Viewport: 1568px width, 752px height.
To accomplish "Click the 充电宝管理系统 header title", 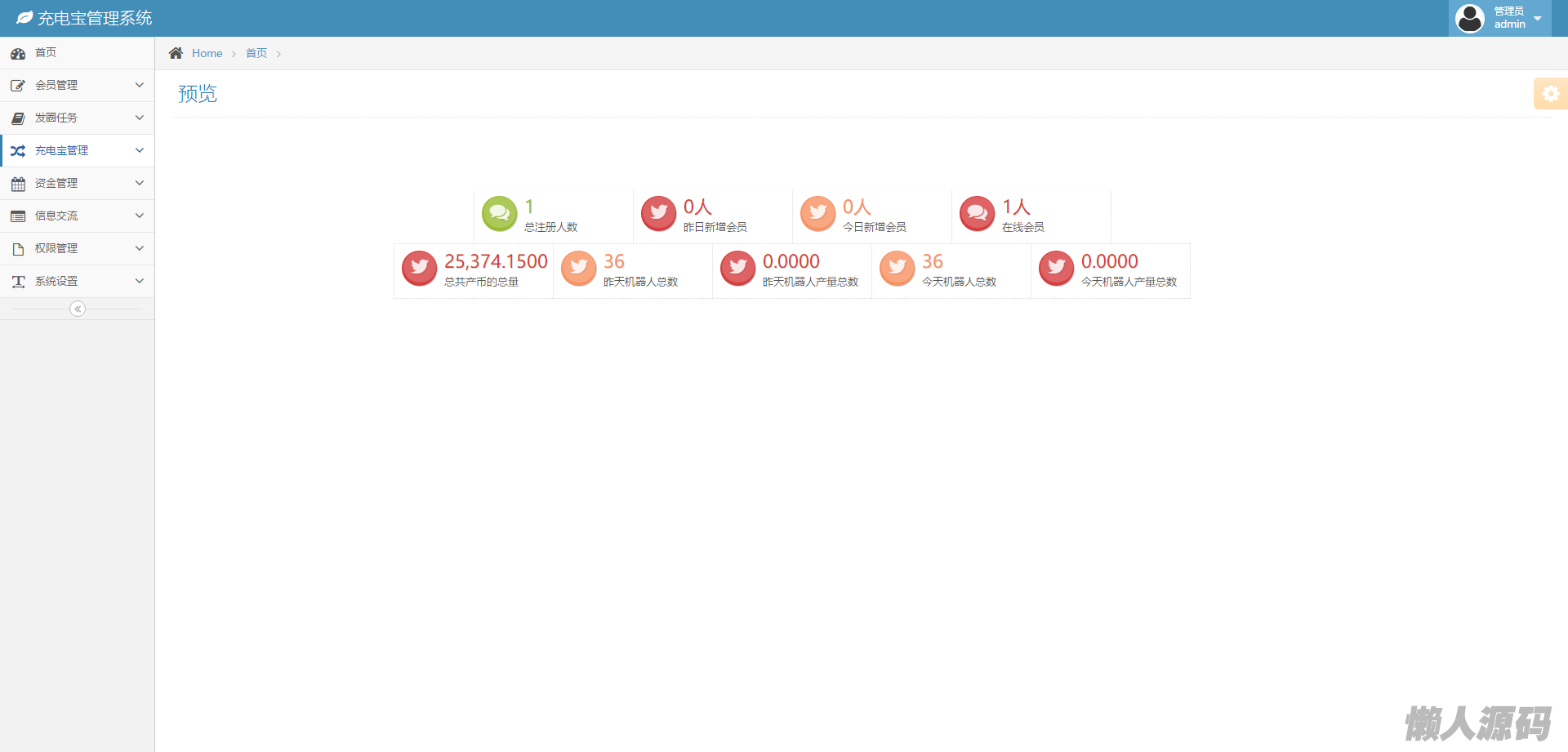I will pyautogui.click(x=95, y=18).
